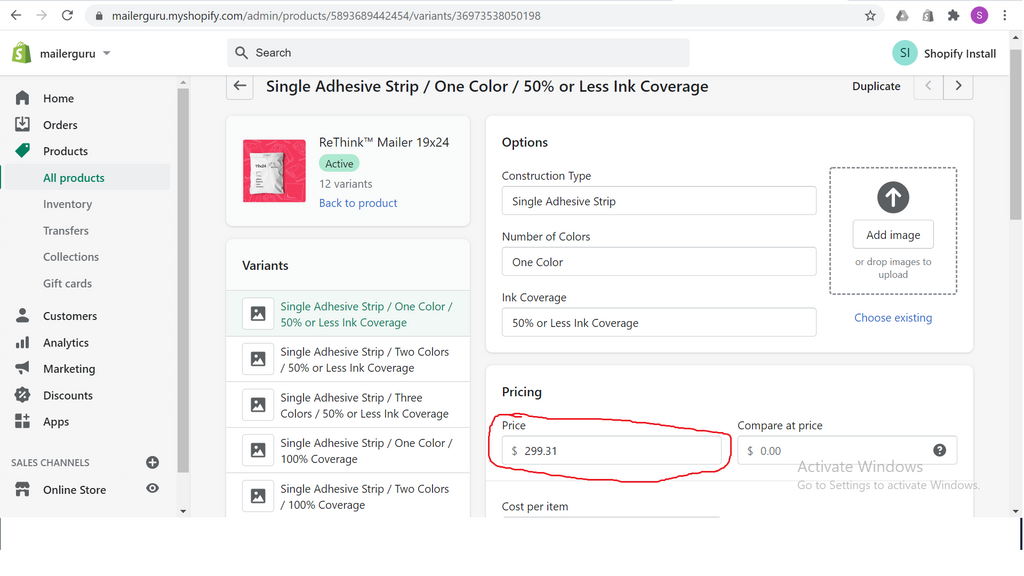The image size is (1024, 576).
Task: Click the Price field showing 299.31
Action: 612,451
